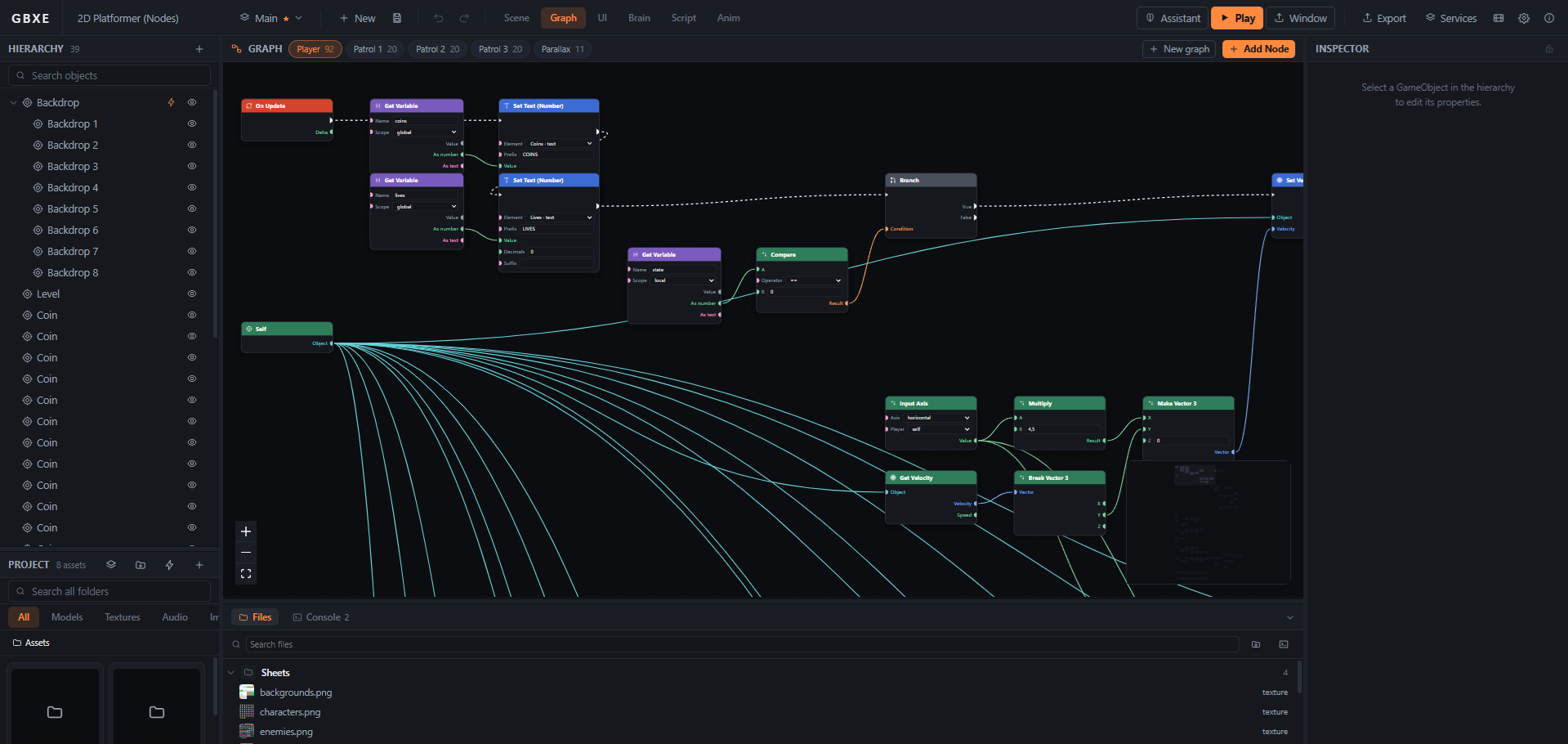The height and width of the screenshot is (744, 1568).
Task: Redo the last action
Action: click(464, 18)
